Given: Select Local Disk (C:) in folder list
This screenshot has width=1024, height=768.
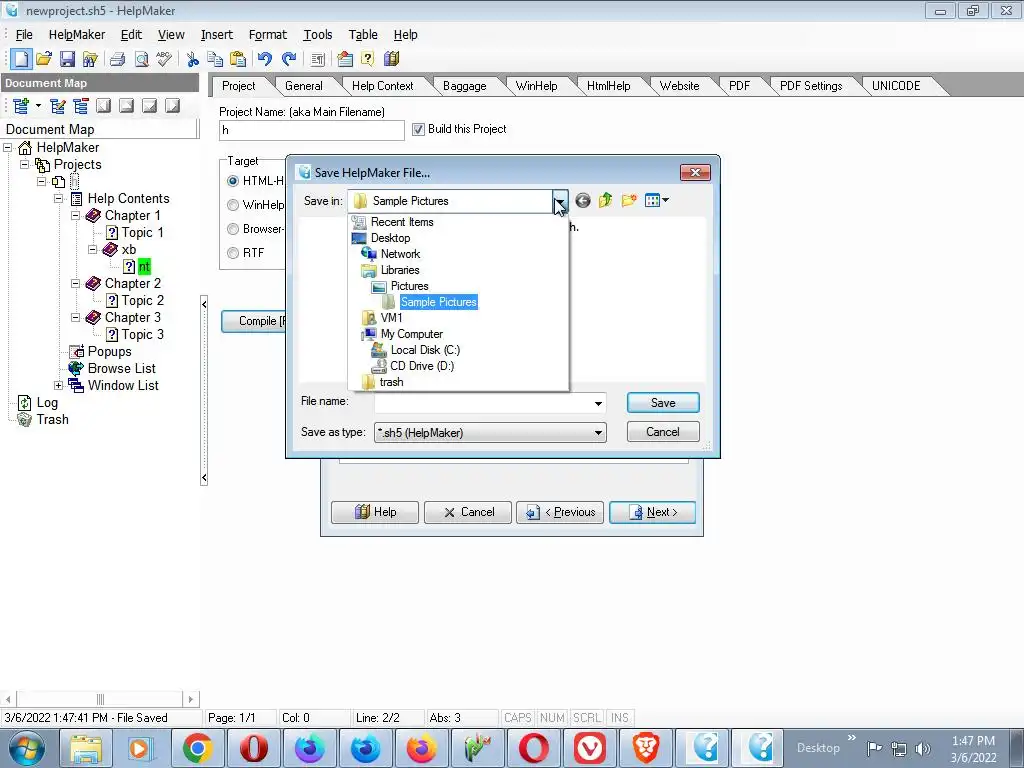Looking at the screenshot, I should pyautogui.click(x=424, y=350).
